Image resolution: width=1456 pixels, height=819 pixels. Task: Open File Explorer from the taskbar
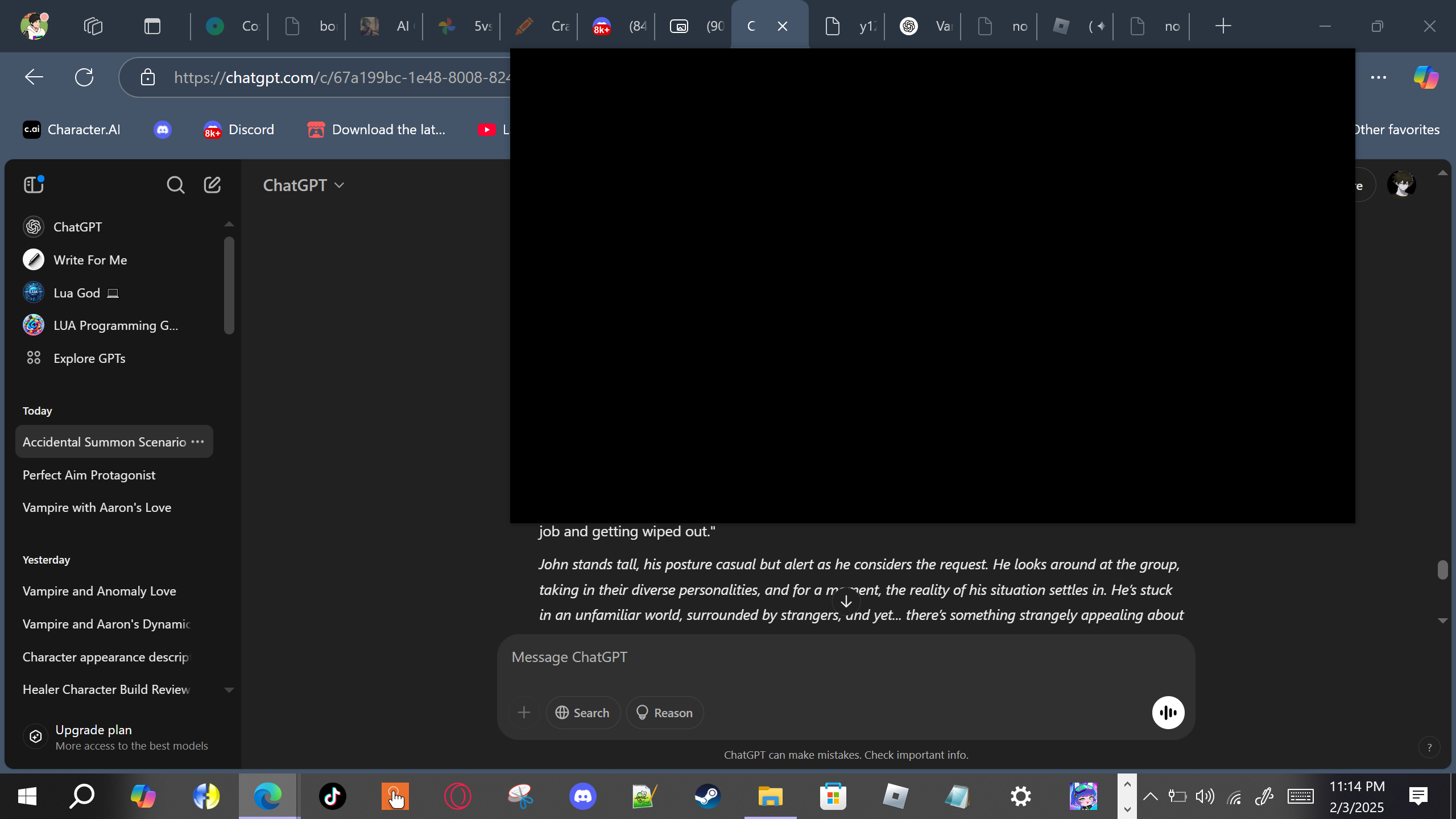[x=770, y=796]
